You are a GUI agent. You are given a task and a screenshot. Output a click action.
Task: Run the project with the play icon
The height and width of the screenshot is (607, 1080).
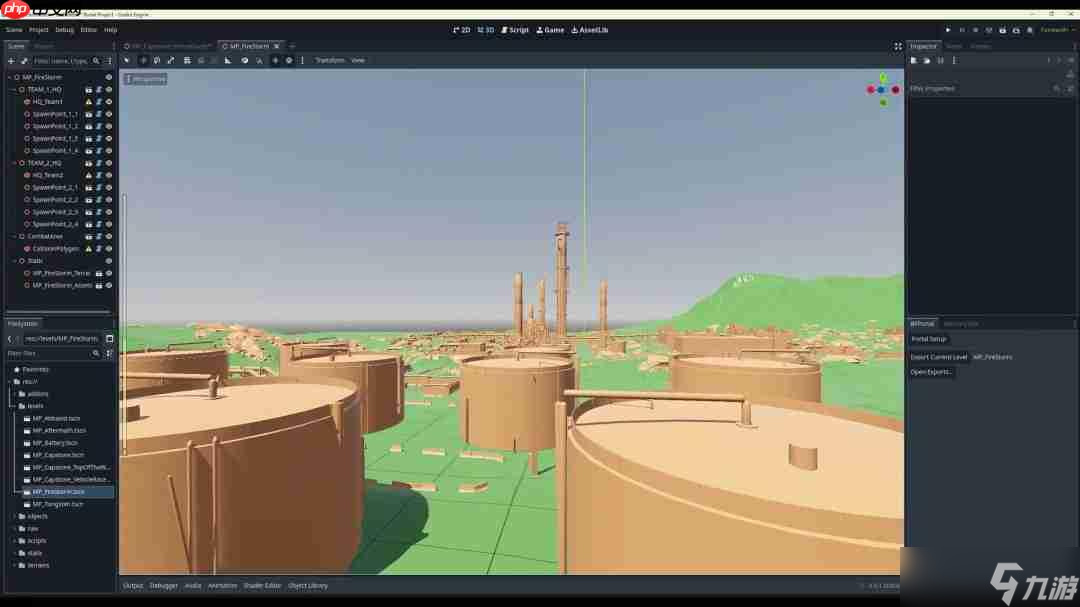point(948,30)
